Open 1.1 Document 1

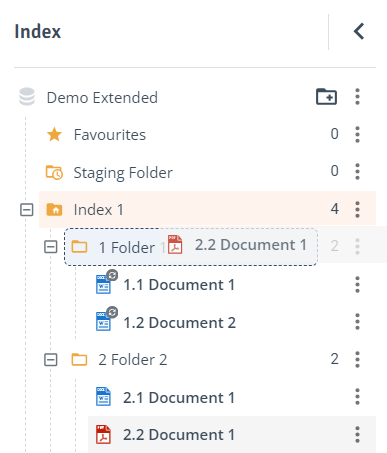pos(179,285)
